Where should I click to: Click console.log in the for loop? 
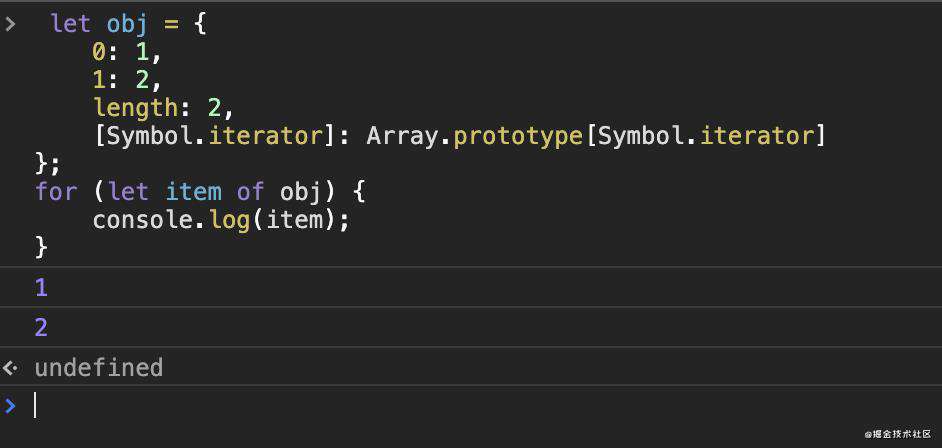point(171,220)
